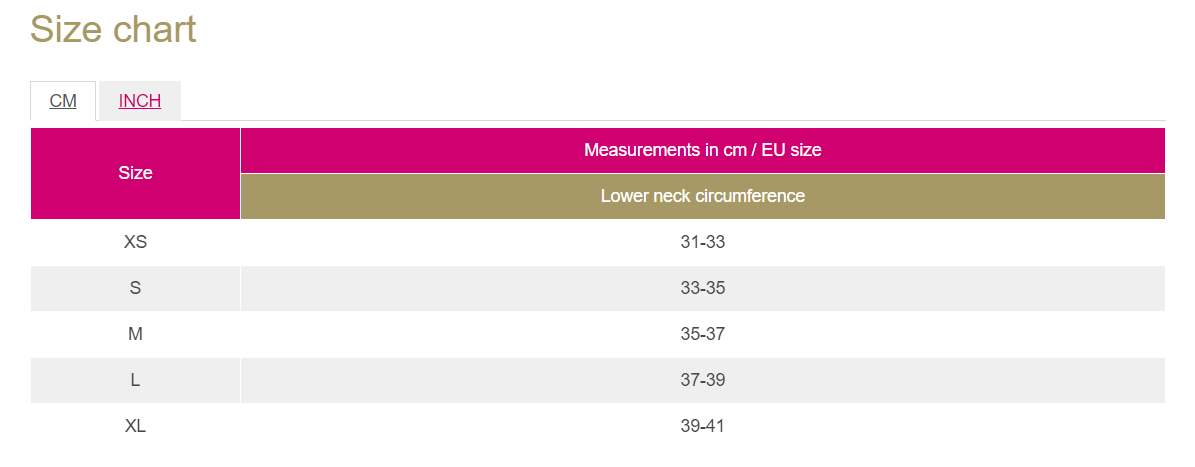Select the XL size cell
Viewport: 1195px width, 467px height.
[135, 426]
